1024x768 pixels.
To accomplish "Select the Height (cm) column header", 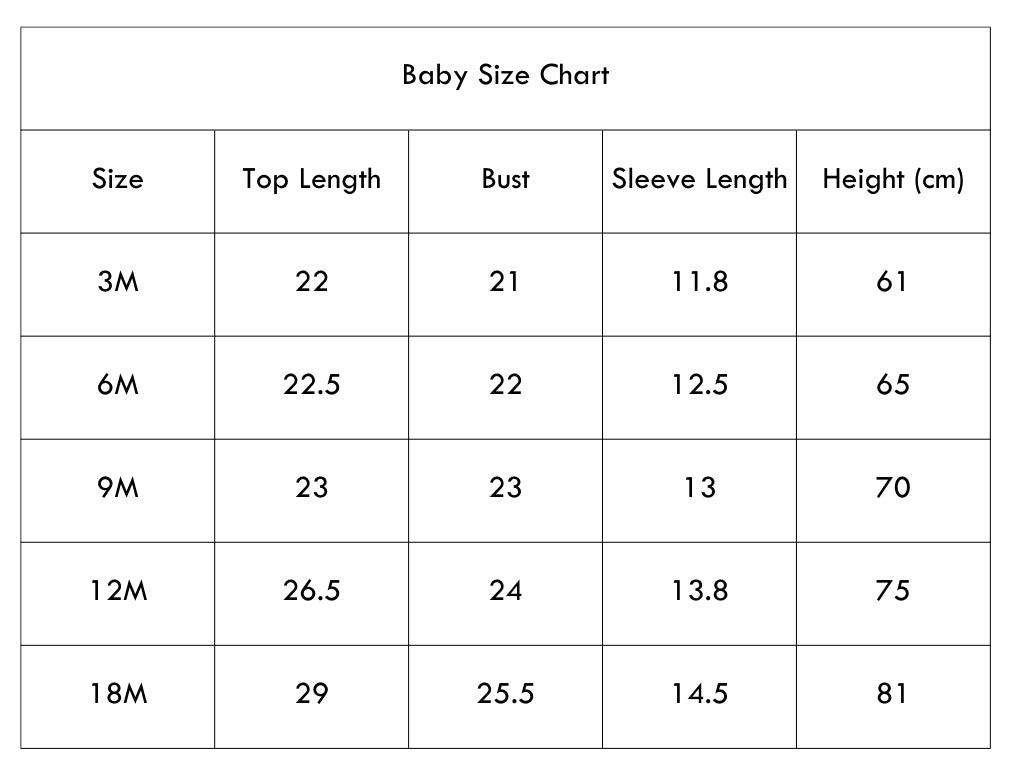I will [x=893, y=180].
